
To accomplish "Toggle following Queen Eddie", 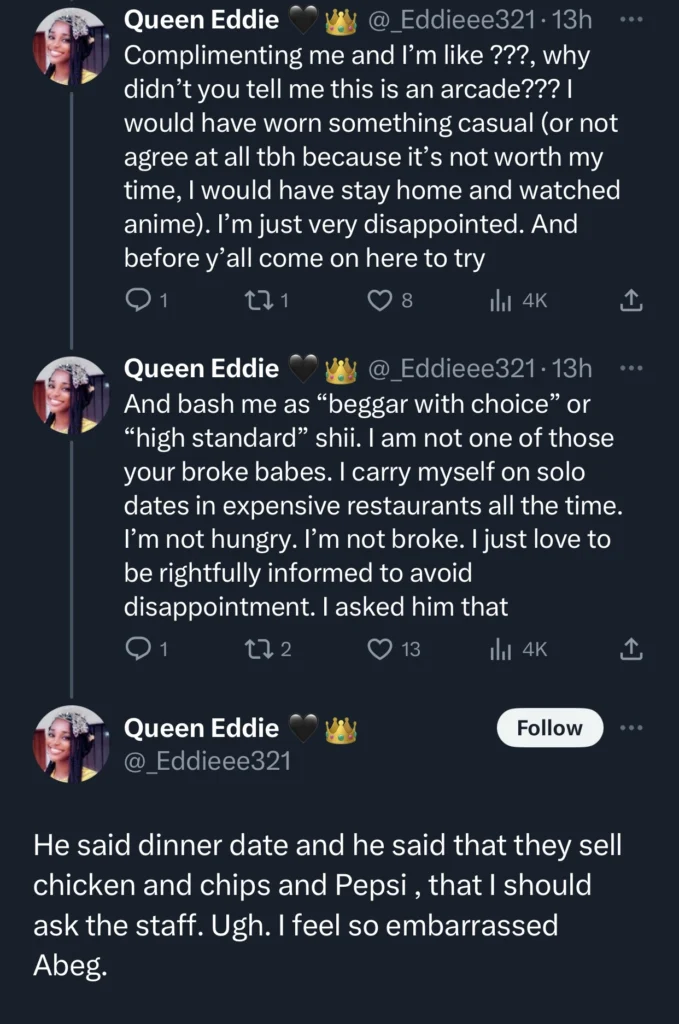I will 549,728.
